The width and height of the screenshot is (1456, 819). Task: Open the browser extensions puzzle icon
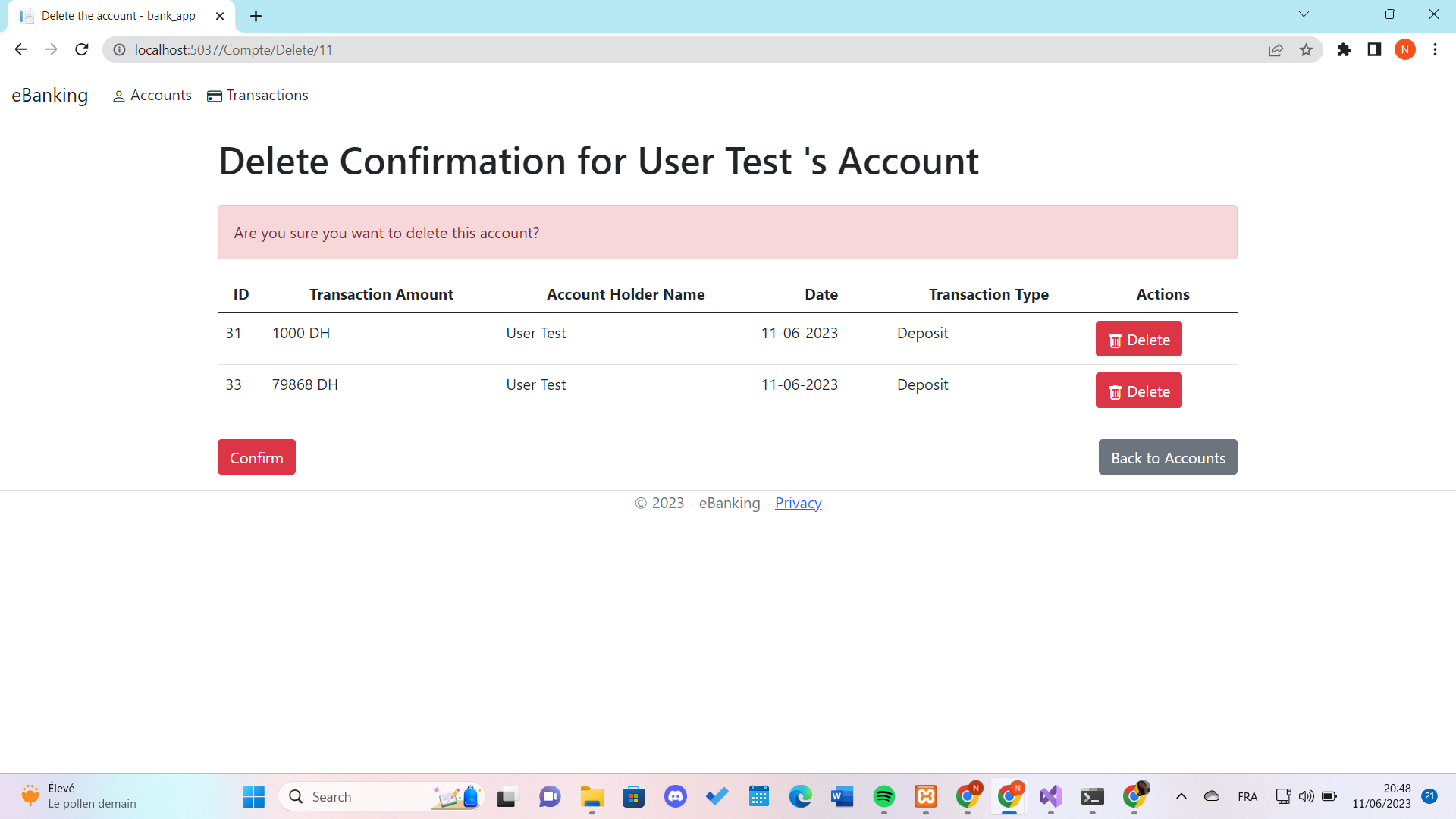pyautogui.click(x=1344, y=50)
